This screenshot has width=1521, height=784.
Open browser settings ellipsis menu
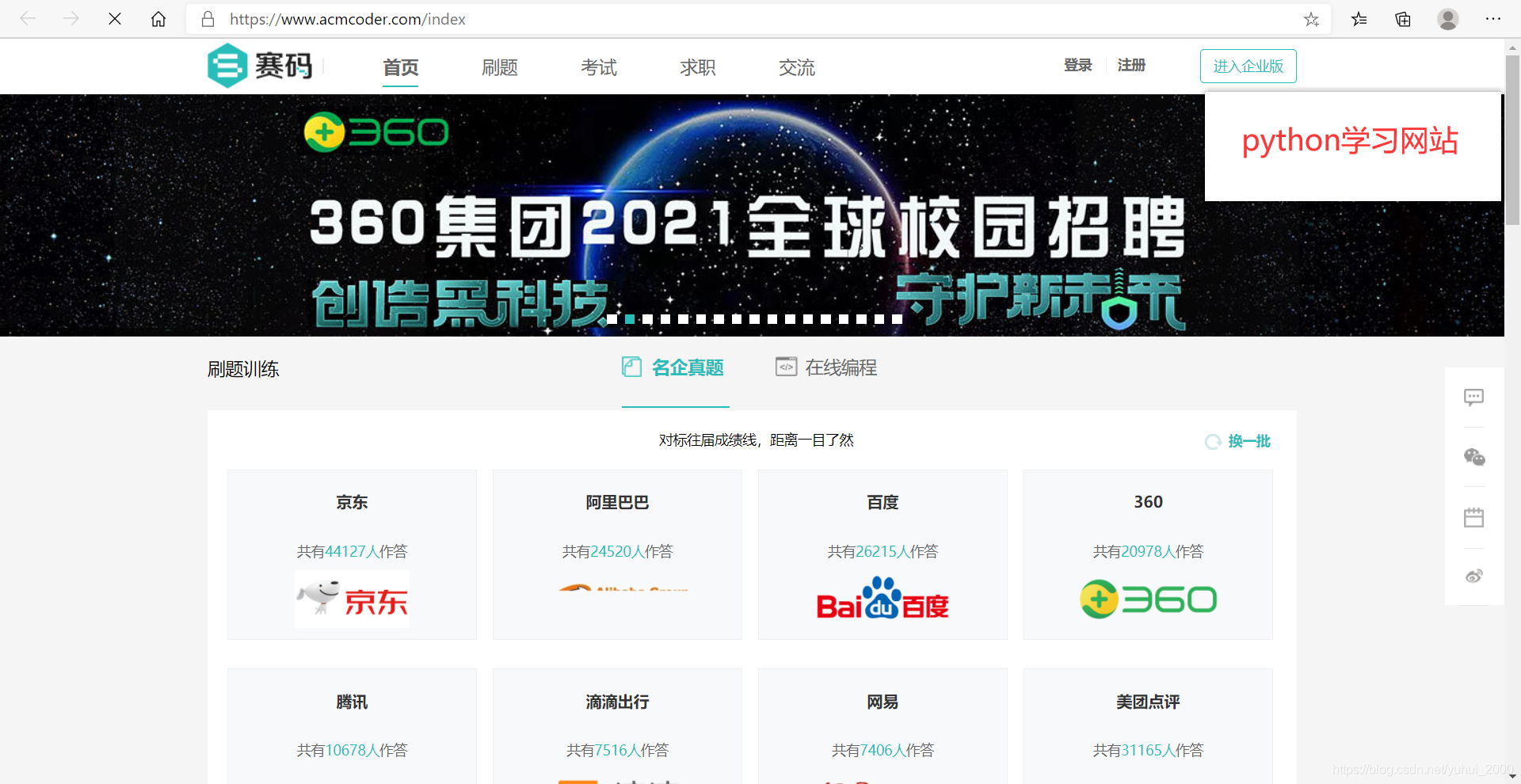(1493, 19)
